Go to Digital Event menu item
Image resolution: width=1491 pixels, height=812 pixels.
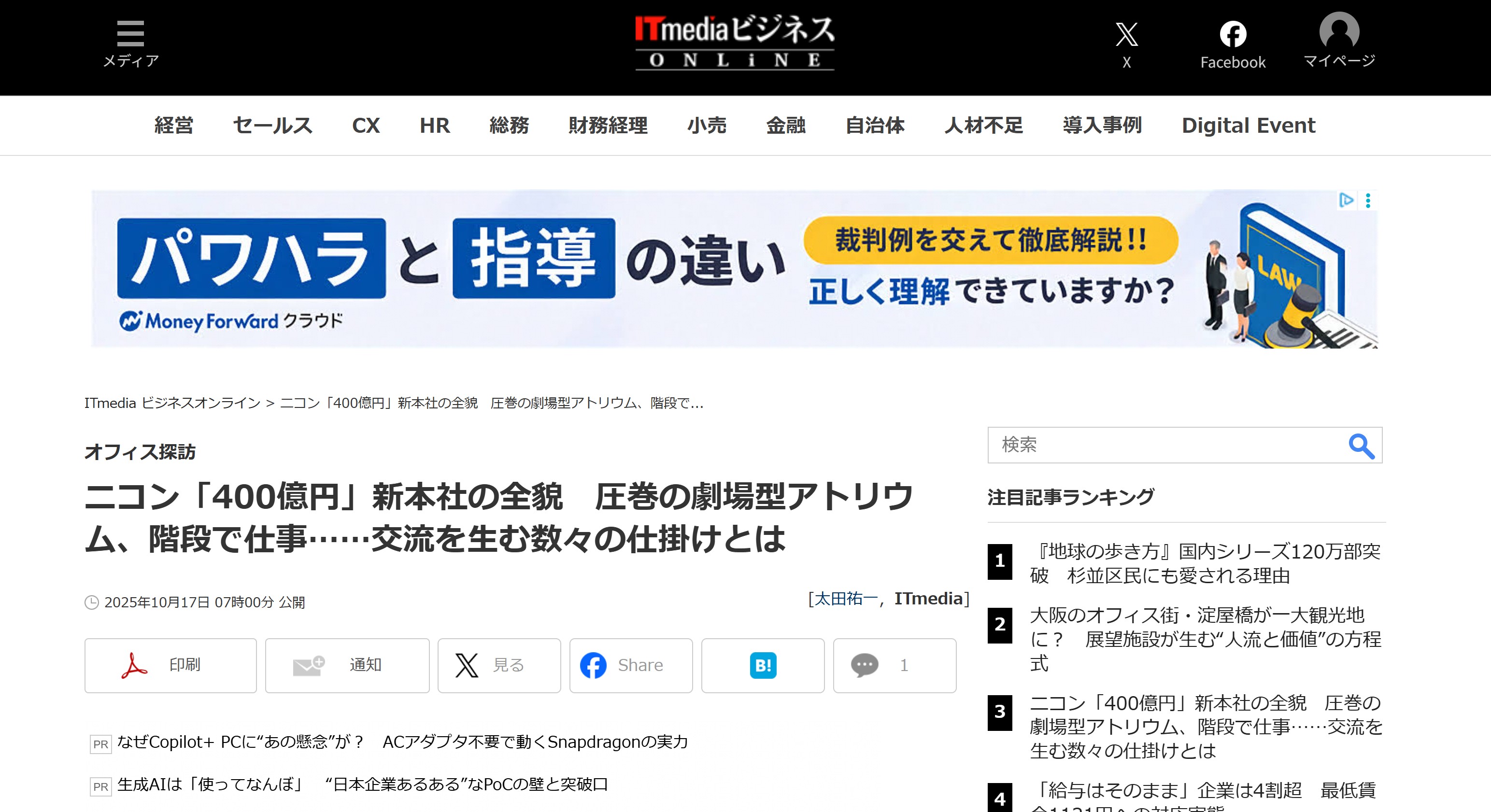(x=1248, y=126)
